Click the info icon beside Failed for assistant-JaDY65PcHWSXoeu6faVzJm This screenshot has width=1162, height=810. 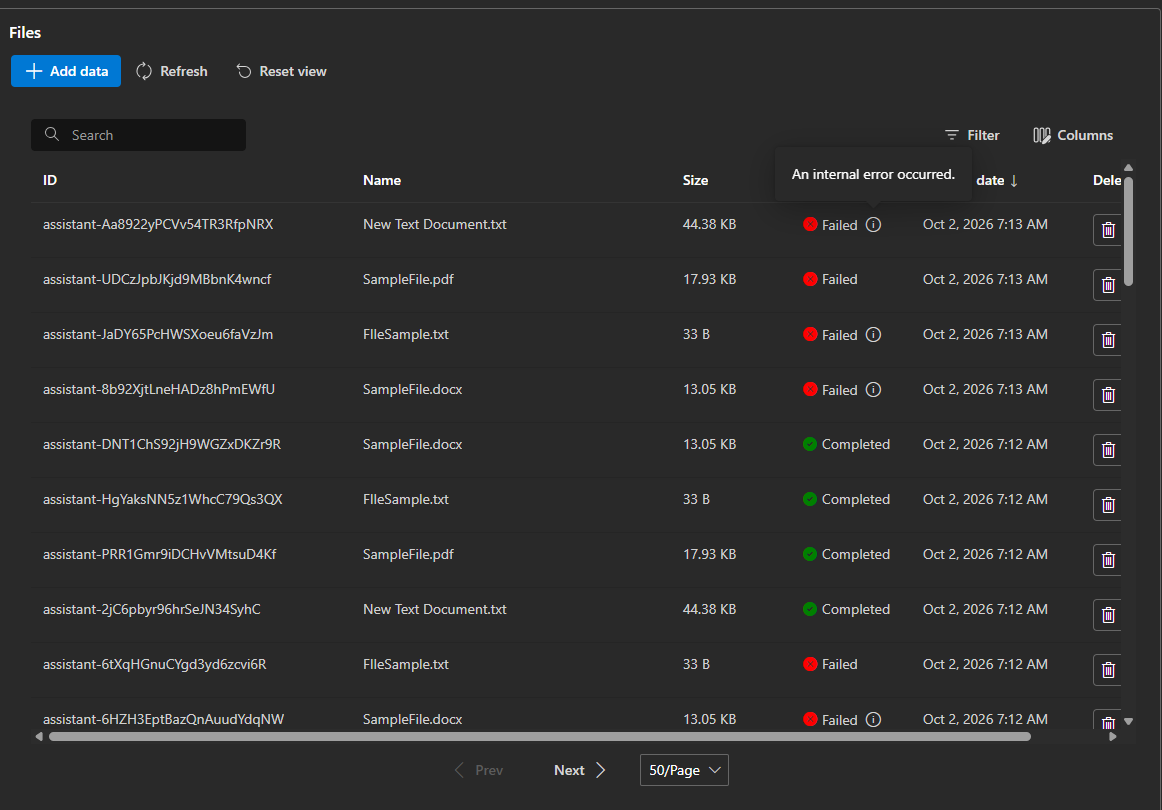[874, 335]
